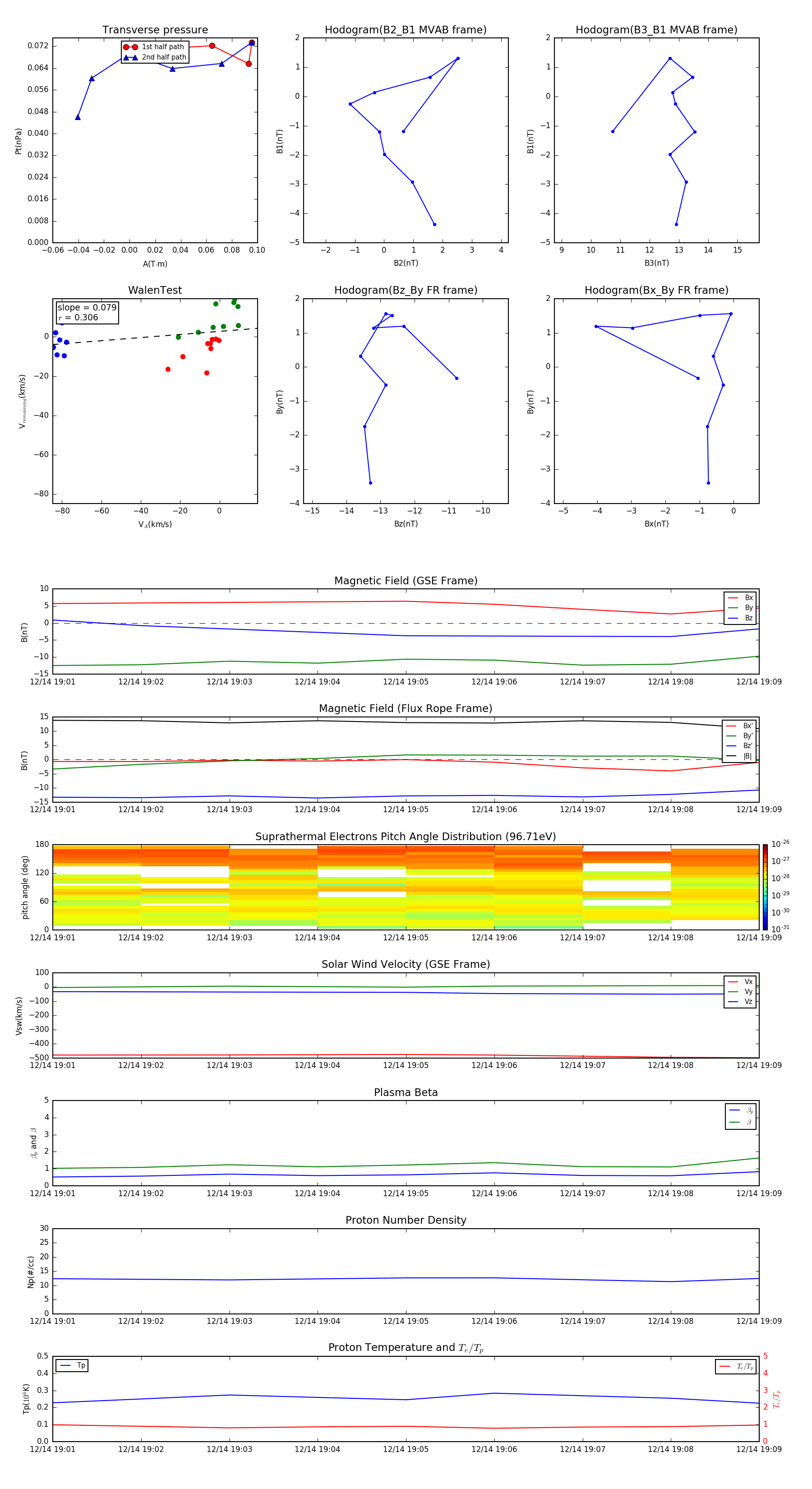Select 'Vz' in the velocity legend
The image size is (812, 1489).
tap(740, 1001)
